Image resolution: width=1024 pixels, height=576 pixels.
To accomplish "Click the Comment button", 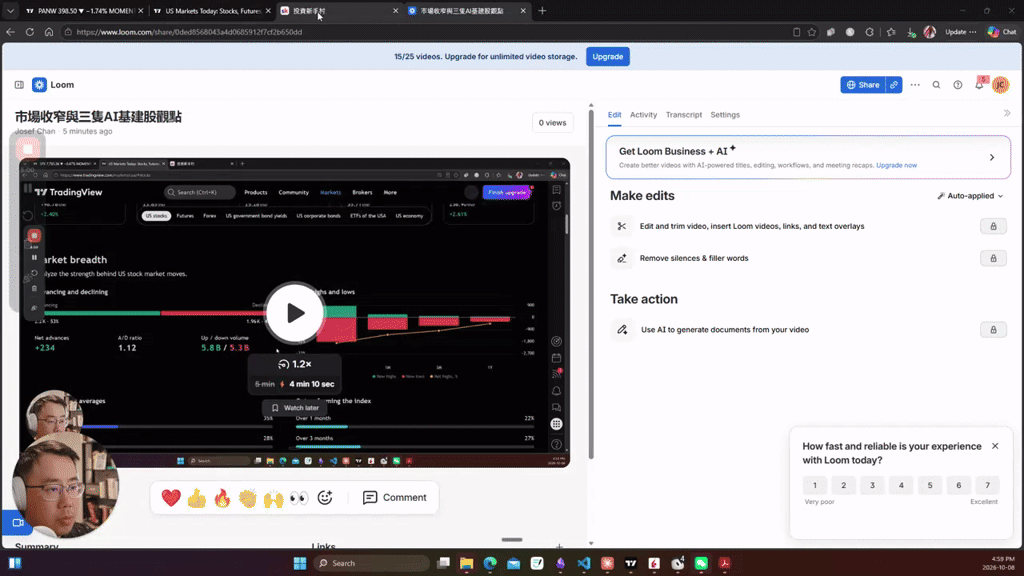I will tap(395, 498).
